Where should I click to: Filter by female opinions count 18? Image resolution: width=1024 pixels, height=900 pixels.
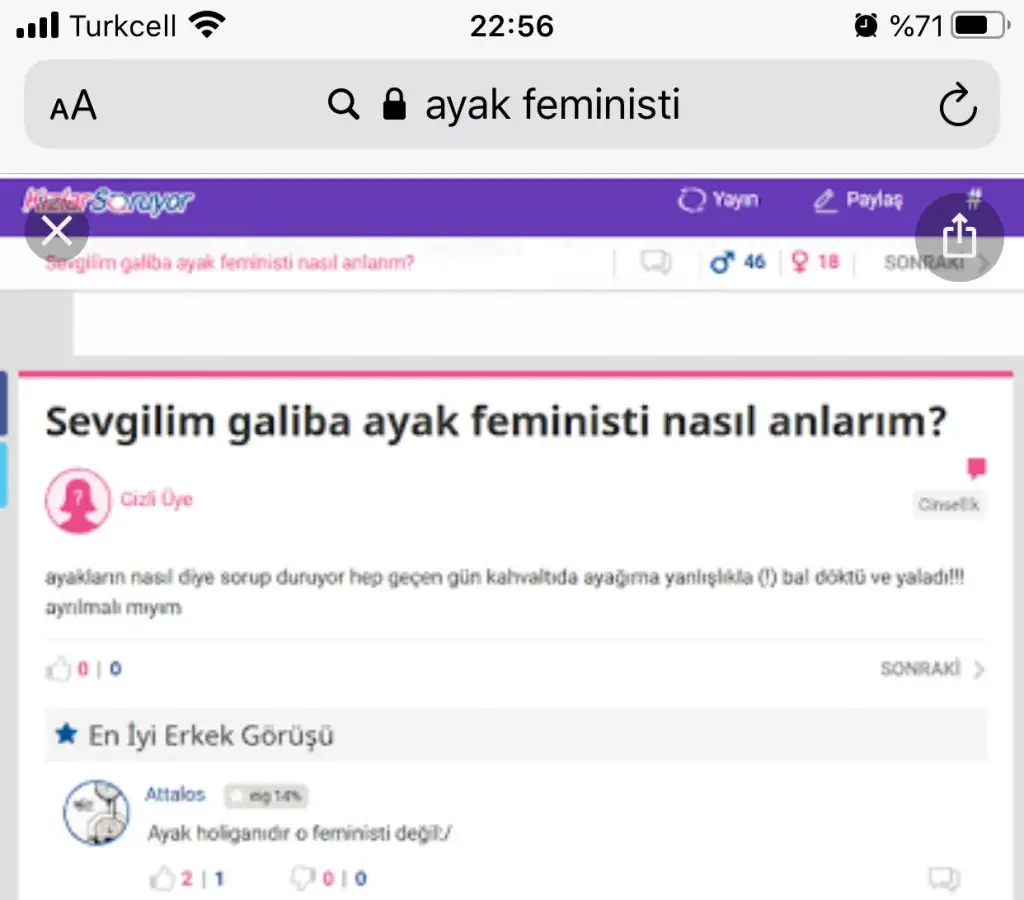tap(815, 262)
